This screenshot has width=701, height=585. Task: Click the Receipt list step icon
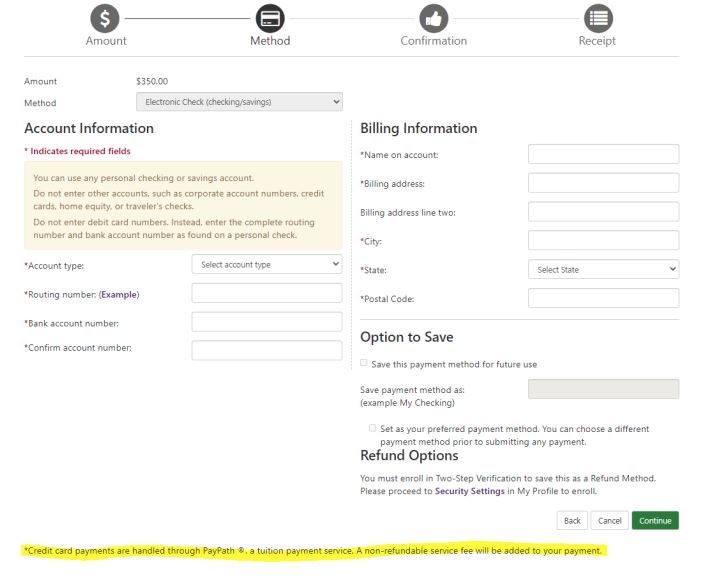(598, 19)
